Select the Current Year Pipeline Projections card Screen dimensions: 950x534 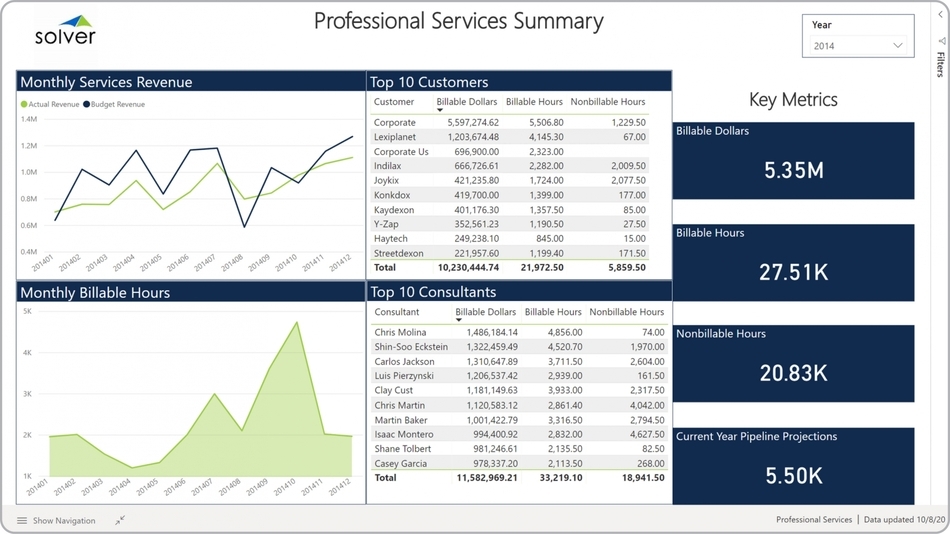(x=793, y=466)
